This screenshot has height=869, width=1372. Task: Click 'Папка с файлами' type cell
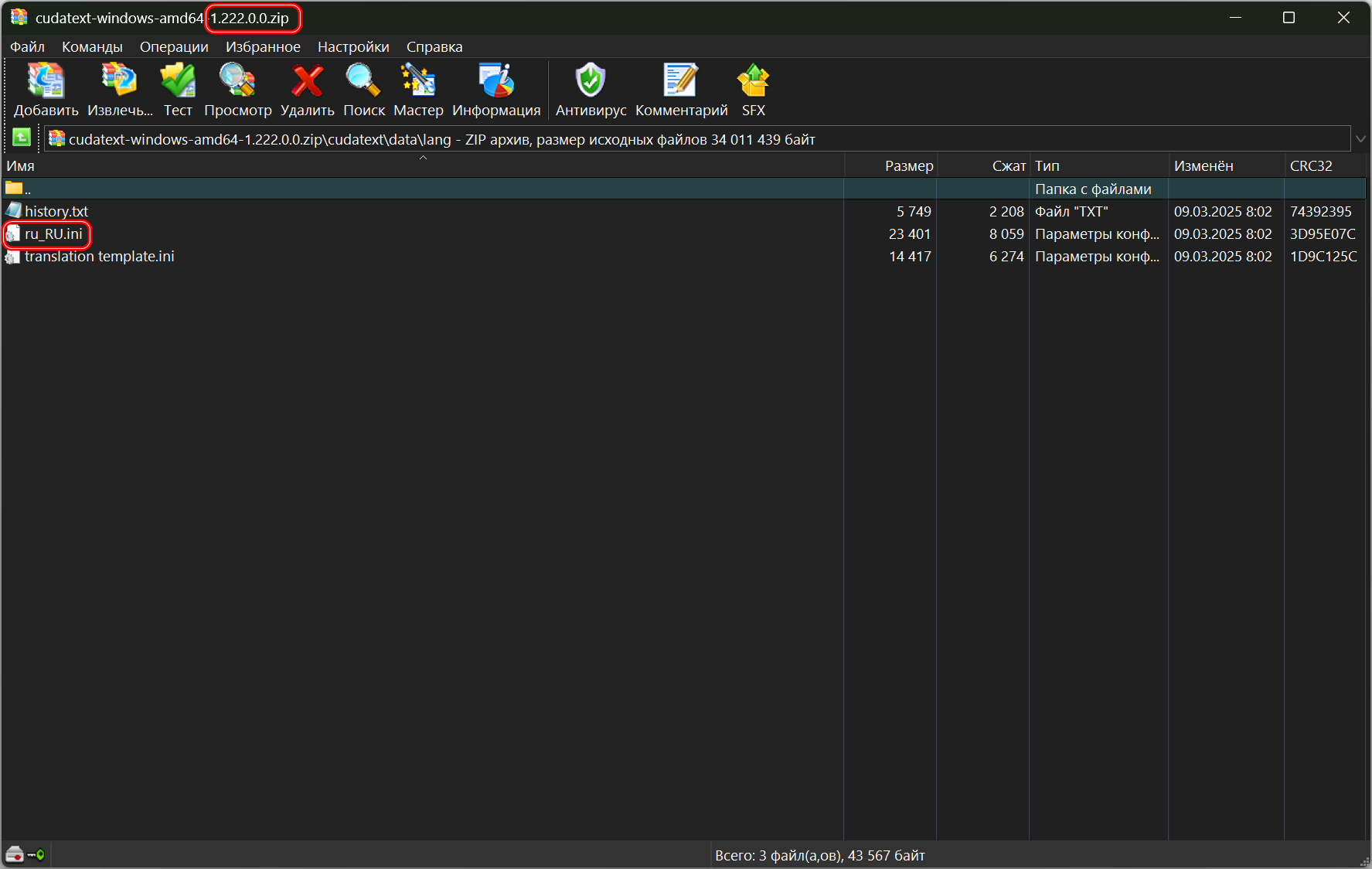[1093, 189]
